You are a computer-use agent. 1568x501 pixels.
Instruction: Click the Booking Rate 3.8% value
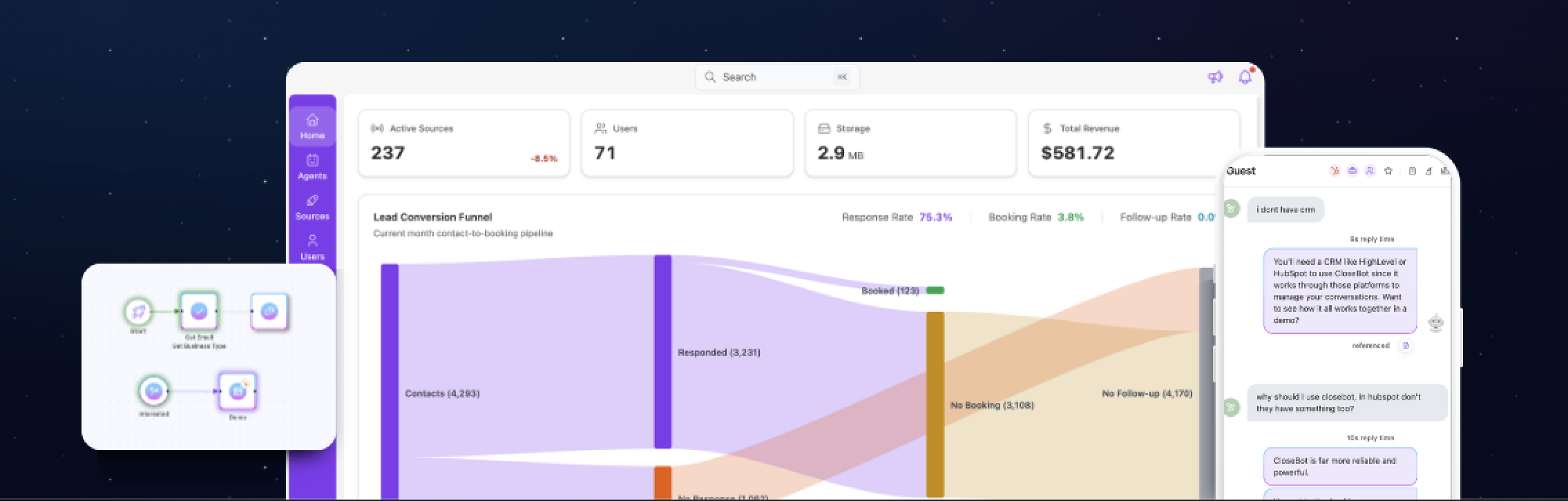1071,217
